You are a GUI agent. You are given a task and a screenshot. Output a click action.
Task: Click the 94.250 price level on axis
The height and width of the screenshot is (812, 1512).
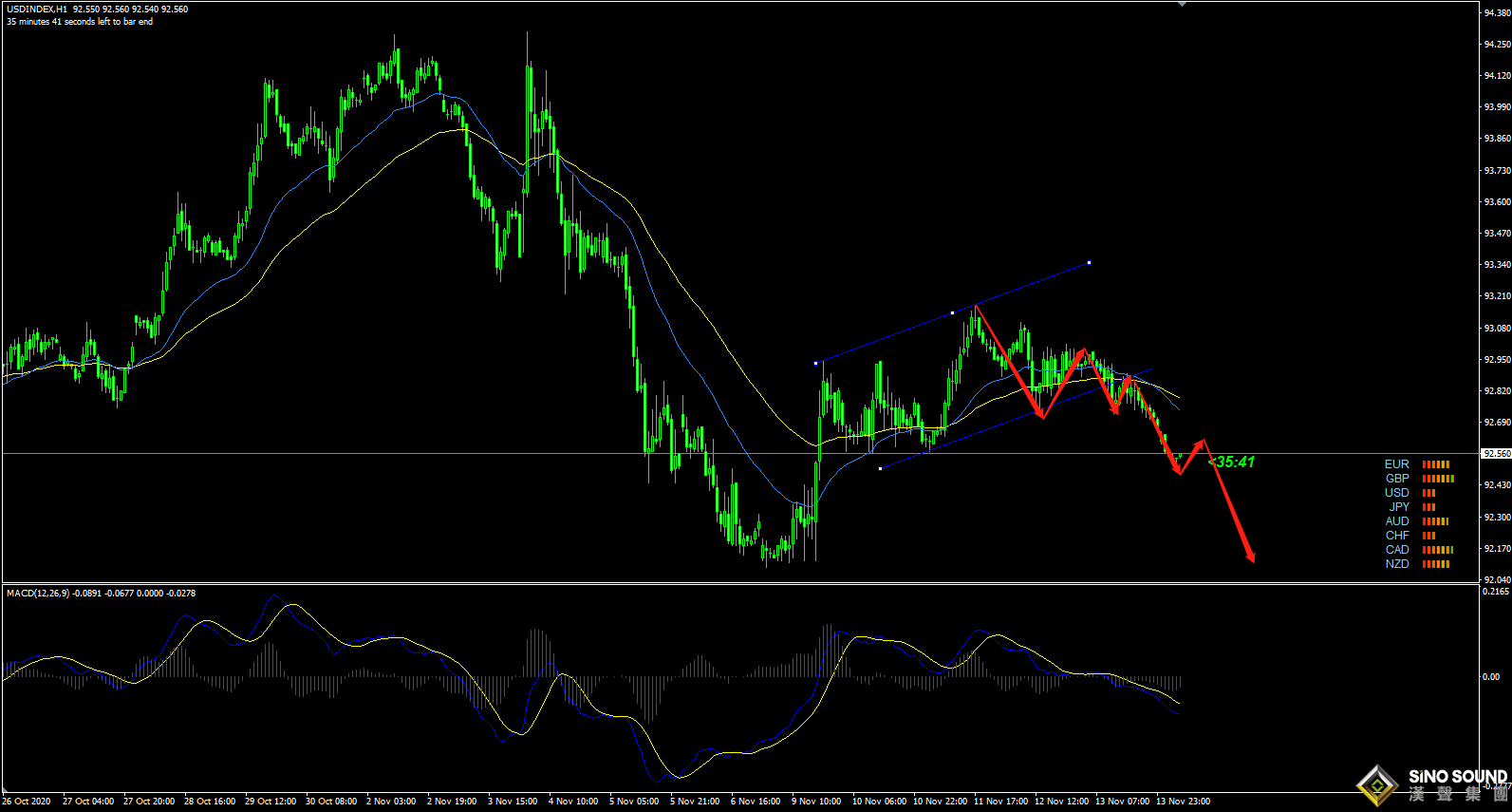[x=1497, y=45]
